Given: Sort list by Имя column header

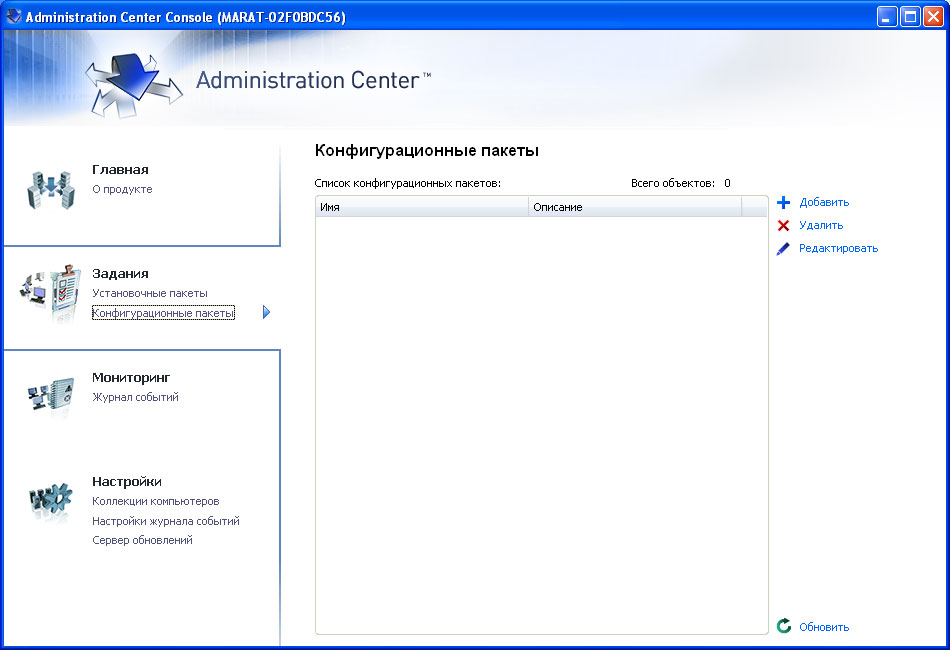Looking at the screenshot, I should tap(422, 207).
